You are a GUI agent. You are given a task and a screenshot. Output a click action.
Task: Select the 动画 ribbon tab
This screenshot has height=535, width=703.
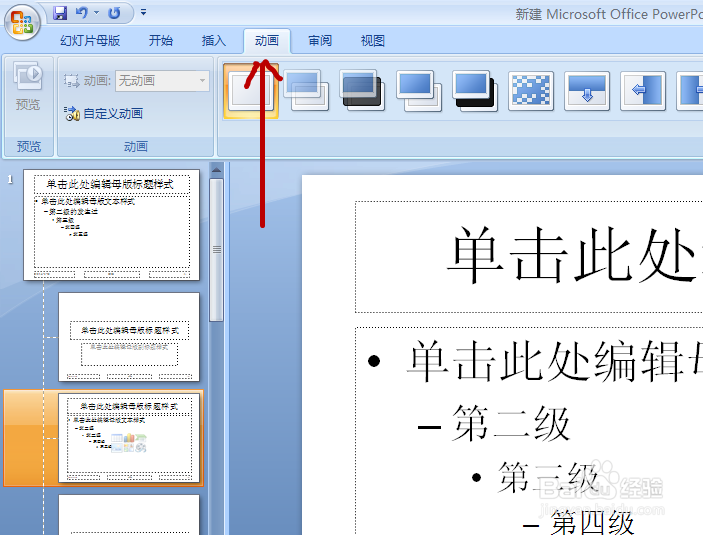(x=267, y=41)
